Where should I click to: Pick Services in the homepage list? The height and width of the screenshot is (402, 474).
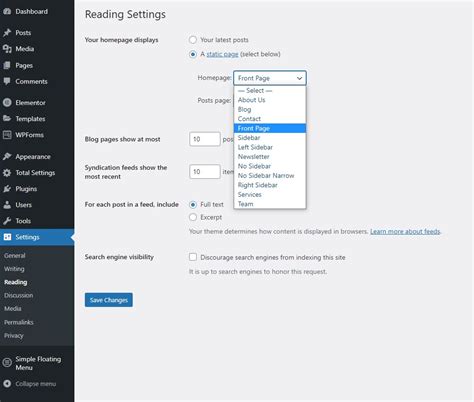click(270, 195)
